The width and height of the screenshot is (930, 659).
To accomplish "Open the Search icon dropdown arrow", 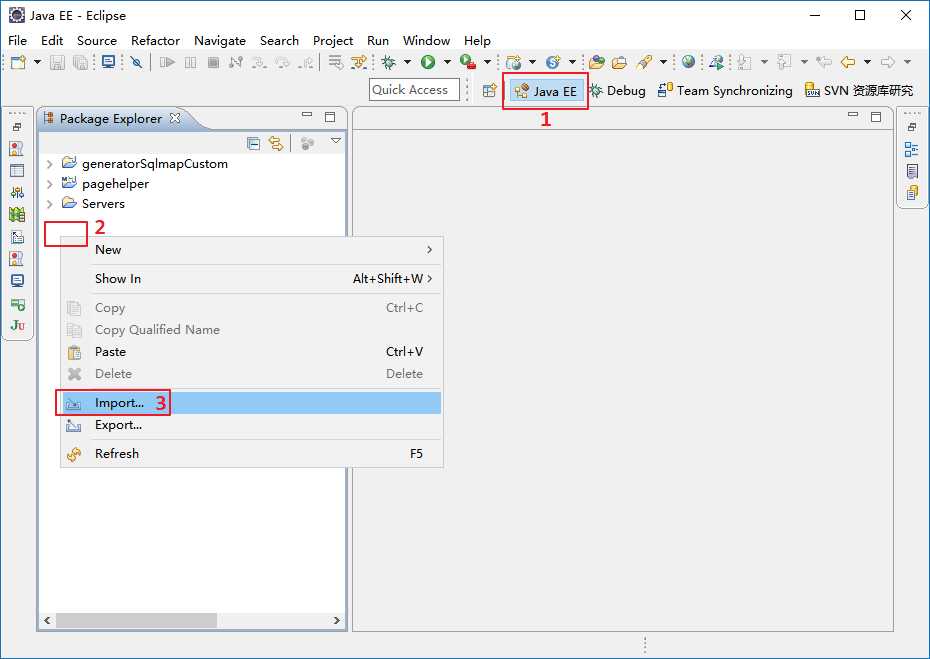I will [x=663, y=62].
